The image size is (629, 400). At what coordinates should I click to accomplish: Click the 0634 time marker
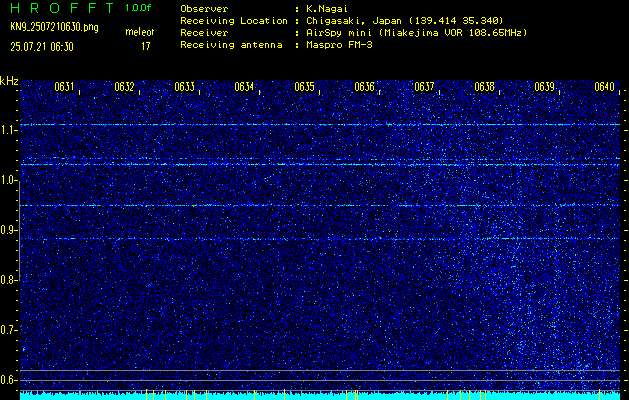pyautogui.click(x=244, y=87)
